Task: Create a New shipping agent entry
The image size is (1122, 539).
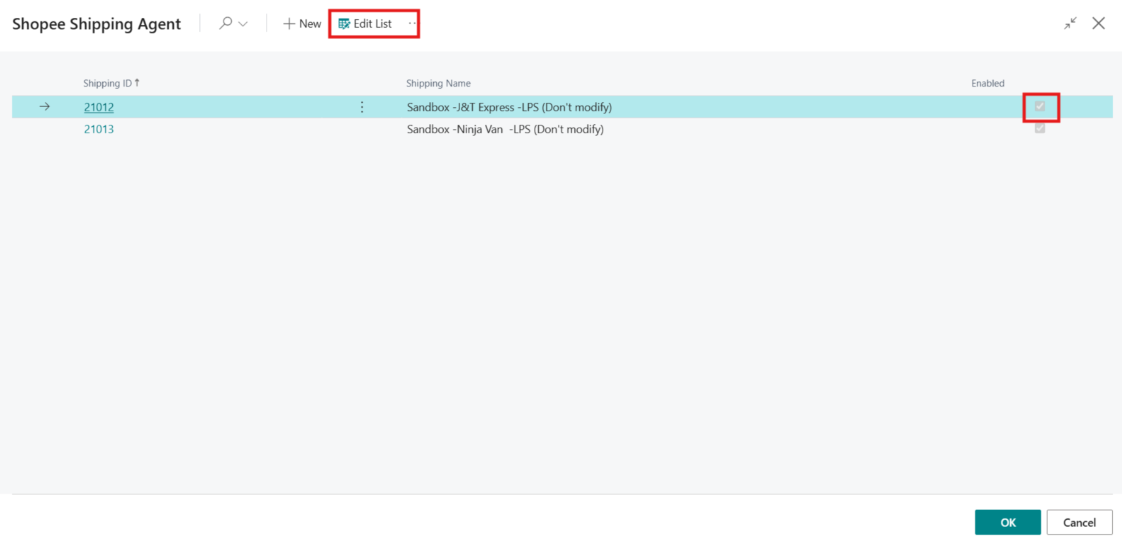Action: (302, 24)
